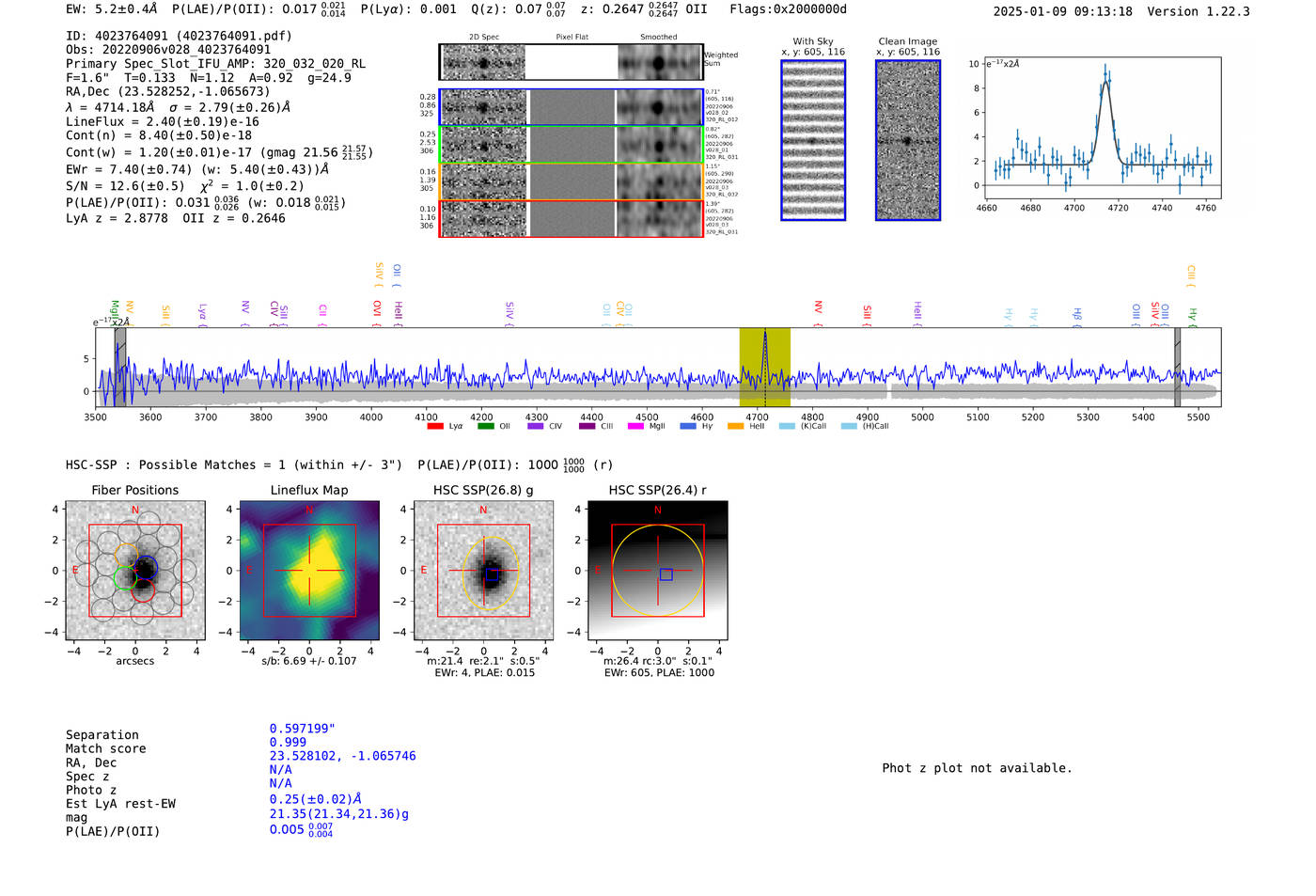The width and height of the screenshot is (1316, 896).
Task: Click the ID 4023764091 line
Action: click(179, 36)
